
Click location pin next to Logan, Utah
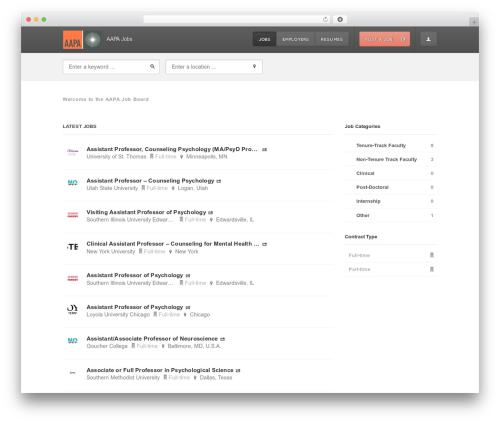click(x=173, y=188)
